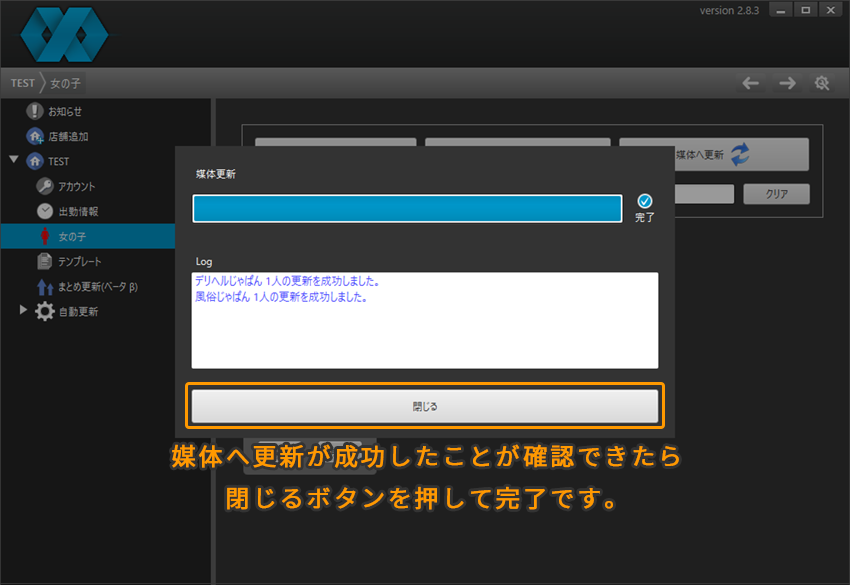This screenshot has height=585, width=850.
Task: Close the application window
Action: [x=830, y=10]
